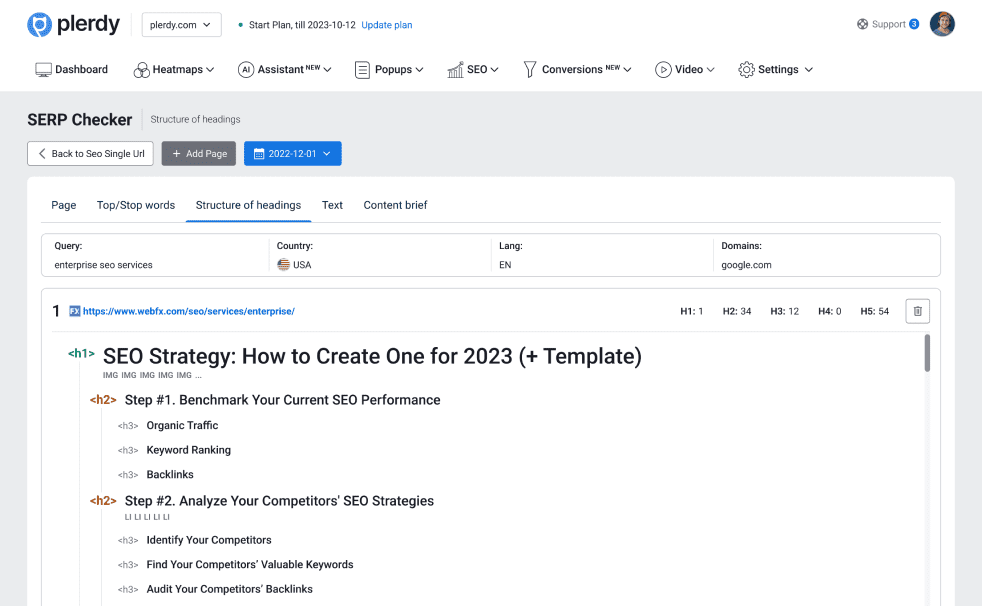982x606 pixels.
Task: Switch to the Top/Stop words tab
Action: tap(136, 205)
